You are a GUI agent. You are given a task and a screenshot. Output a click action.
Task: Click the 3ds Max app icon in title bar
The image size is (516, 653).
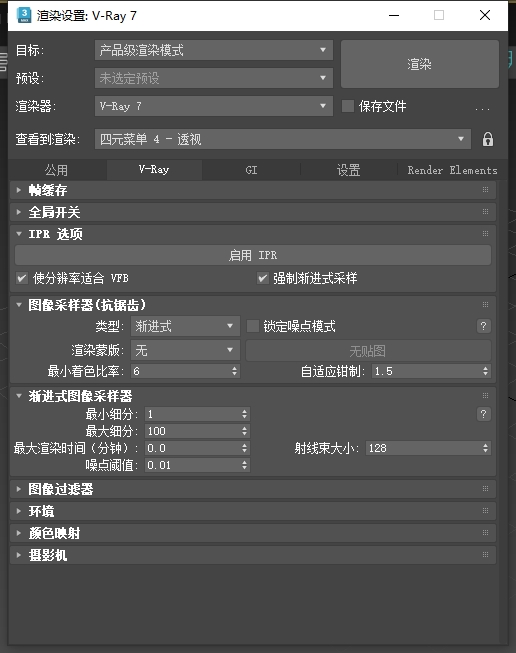click(x=24, y=15)
